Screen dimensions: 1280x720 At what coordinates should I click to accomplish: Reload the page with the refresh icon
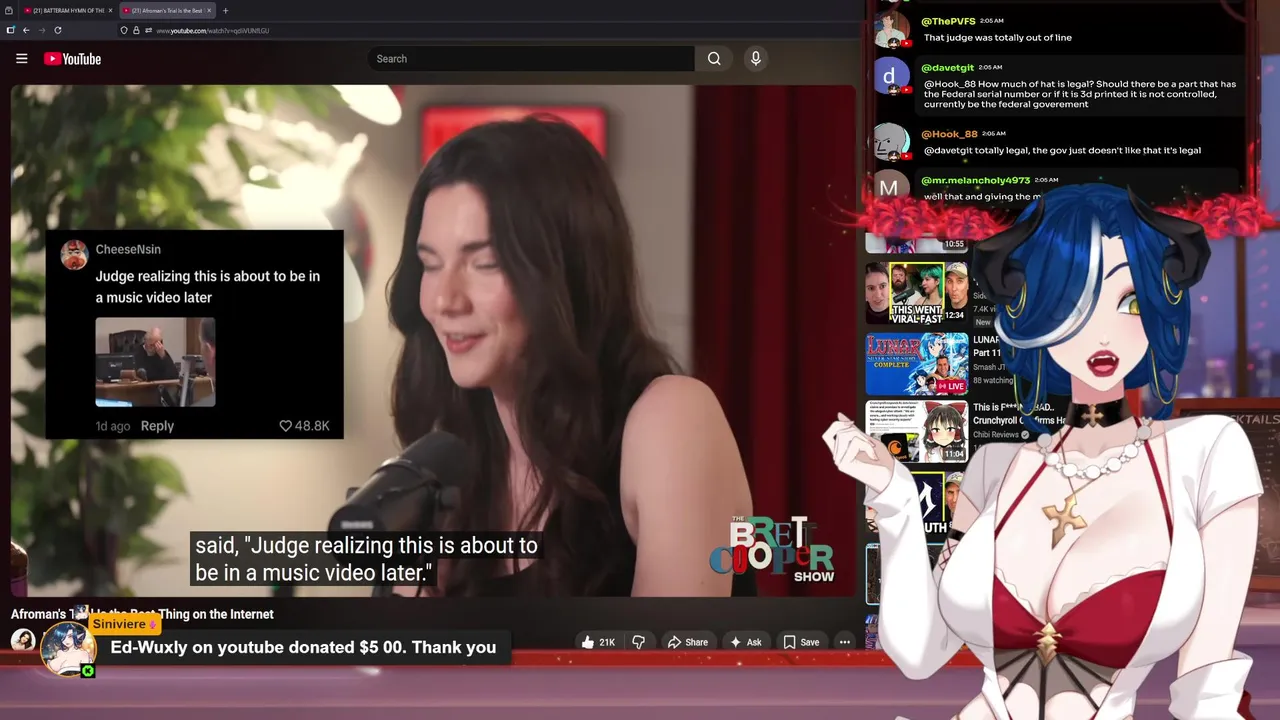pyautogui.click(x=58, y=30)
